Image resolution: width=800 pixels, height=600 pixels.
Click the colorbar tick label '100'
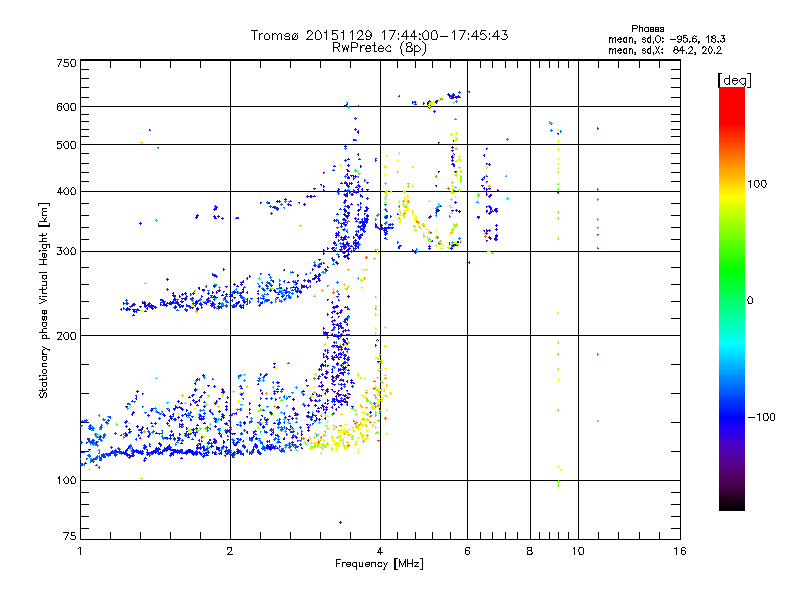tap(757, 184)
